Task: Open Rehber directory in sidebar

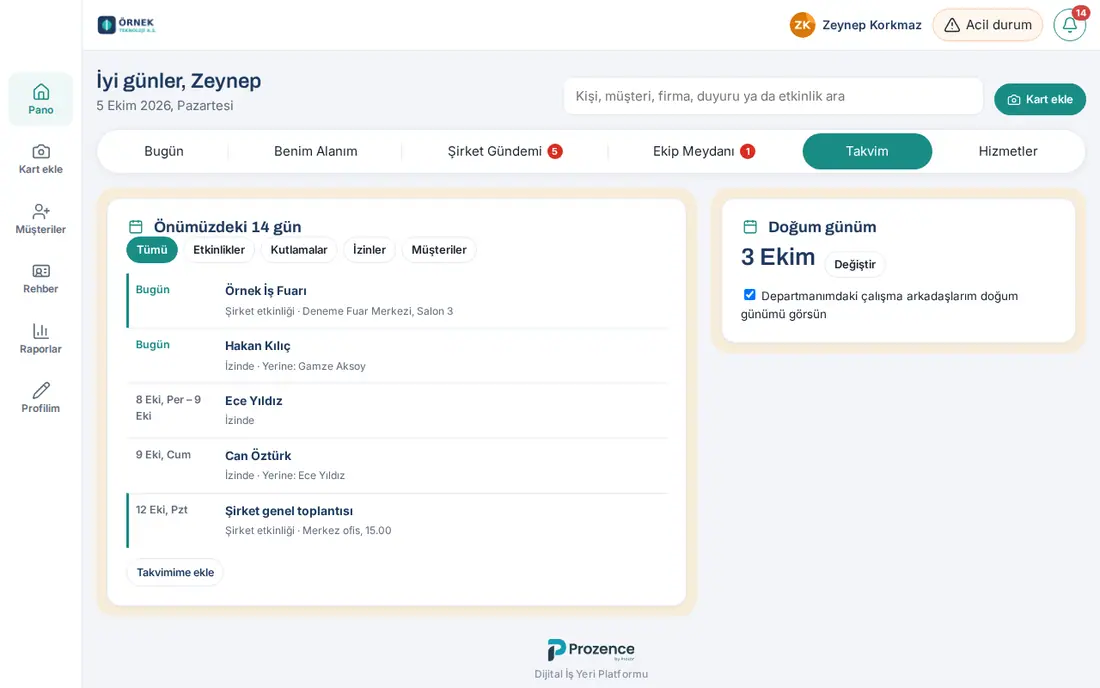Action: pyautogui.click(x=41, y=278)
